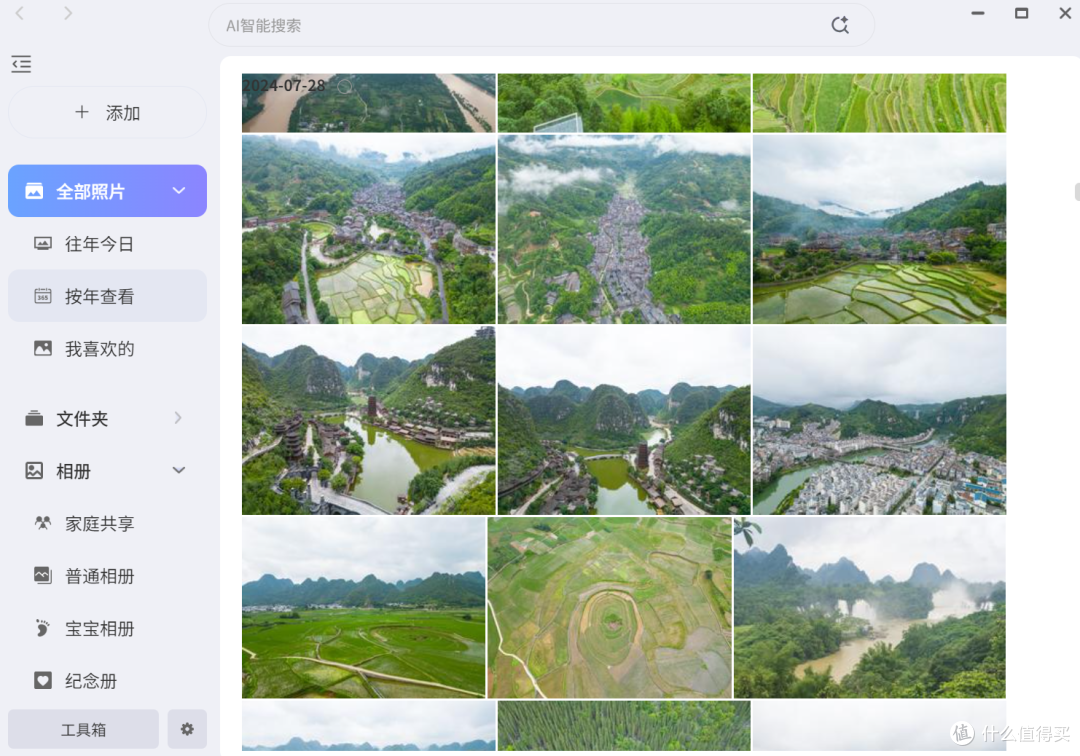Open the karst hills with bridge photo

[x=624, y=421]
